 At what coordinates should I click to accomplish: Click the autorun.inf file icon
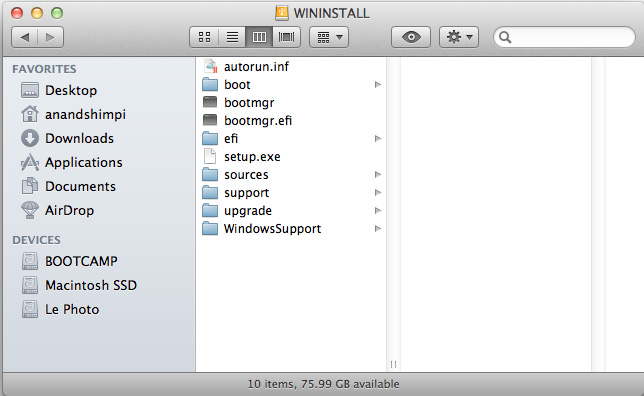(x=210, y=67)
